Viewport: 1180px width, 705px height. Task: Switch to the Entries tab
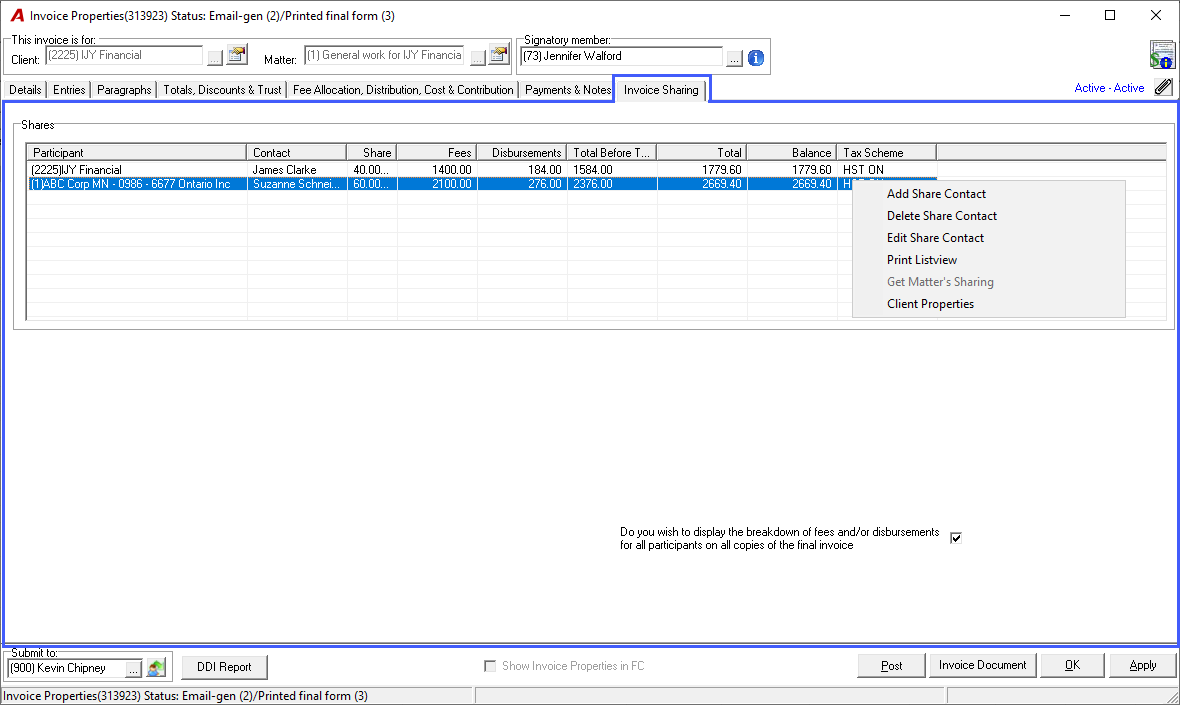69,90
